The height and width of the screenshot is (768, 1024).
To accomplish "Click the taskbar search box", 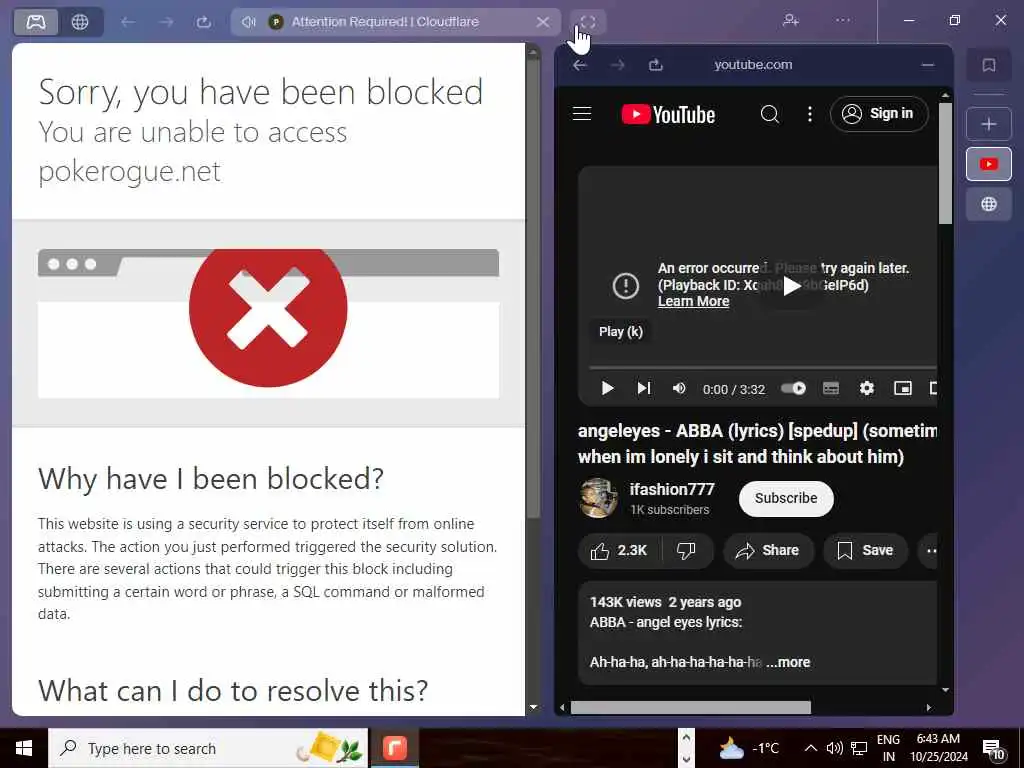I will tap(208, 748).
